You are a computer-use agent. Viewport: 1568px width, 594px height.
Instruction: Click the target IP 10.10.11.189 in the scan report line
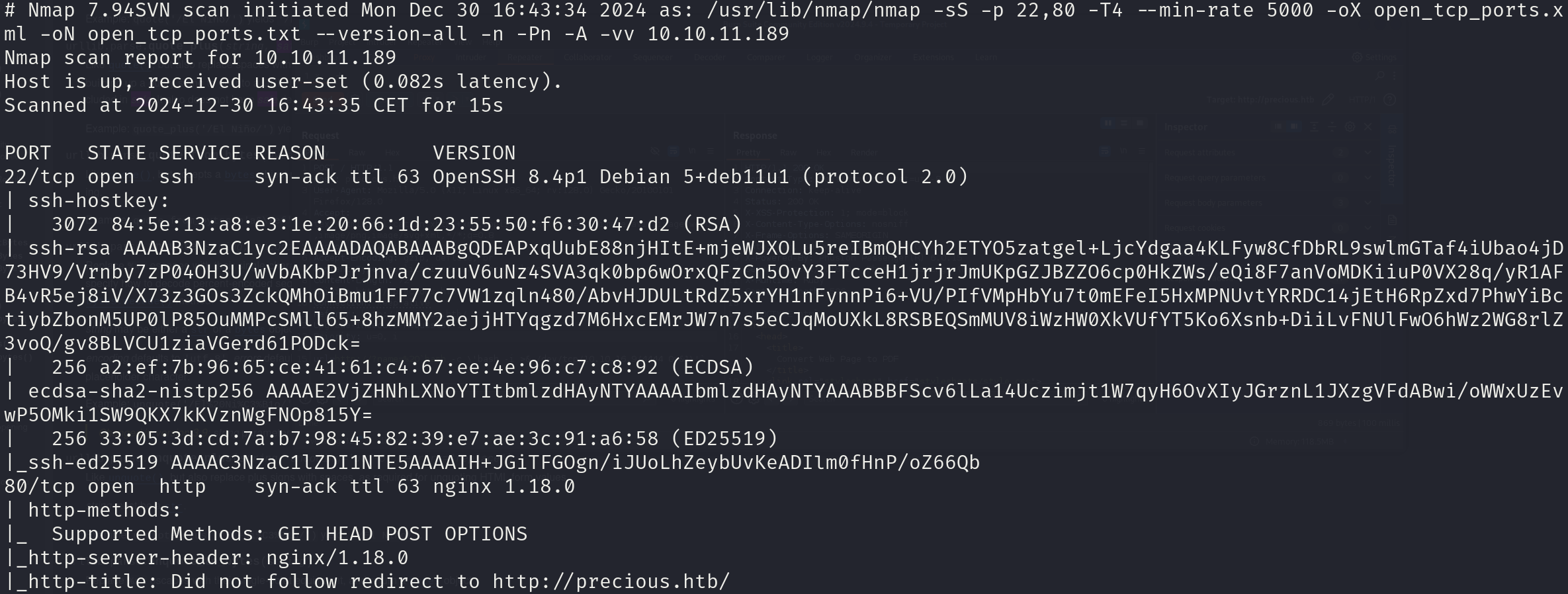(326, 58)
